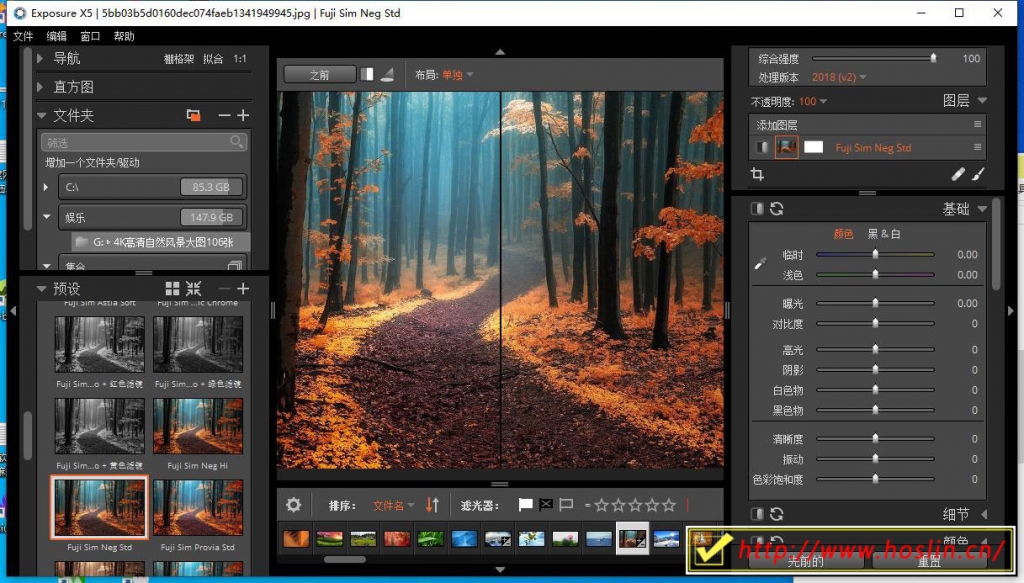Viewport: 1024px width, 583px height.
Task: Click the 色彩饱和度 slider handle
Action: click(876, 479)
